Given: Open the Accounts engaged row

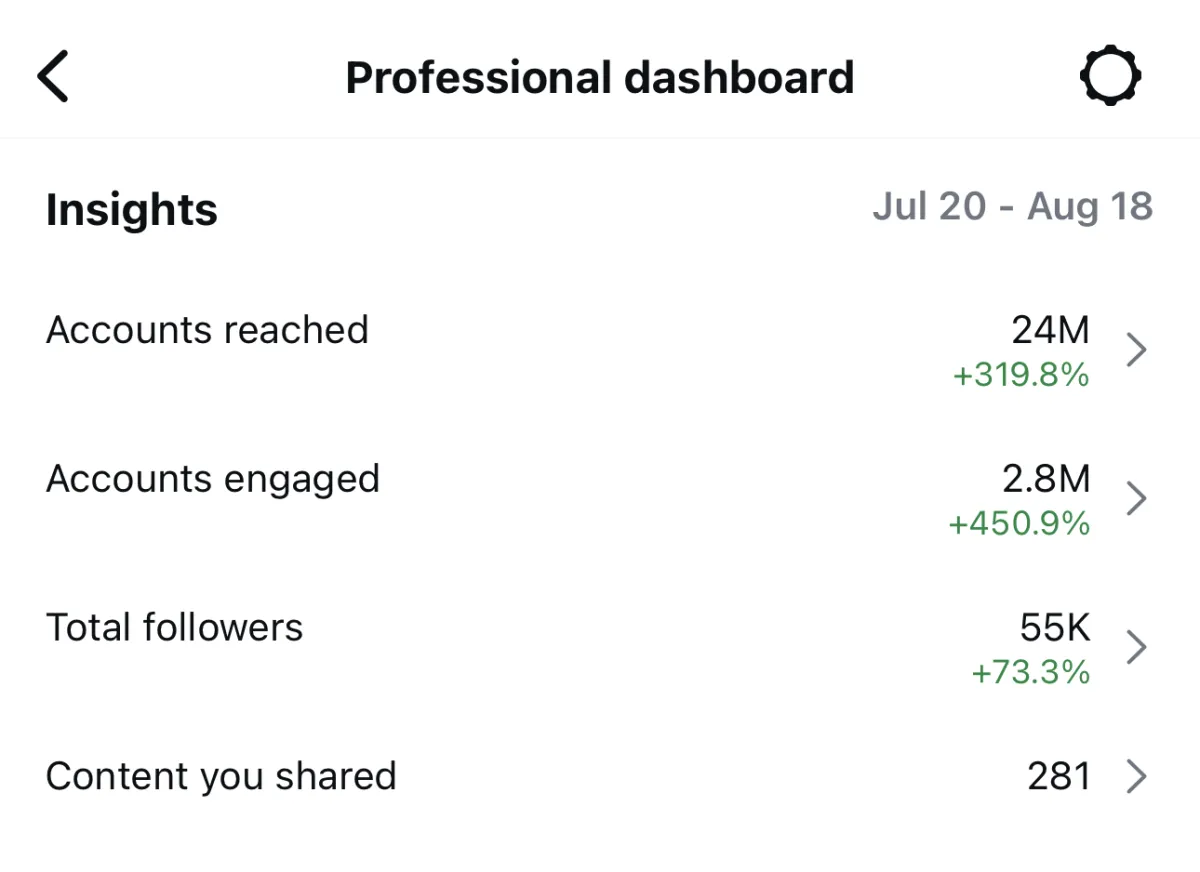Looking at the screenshot, I should (x=600, y=498).
